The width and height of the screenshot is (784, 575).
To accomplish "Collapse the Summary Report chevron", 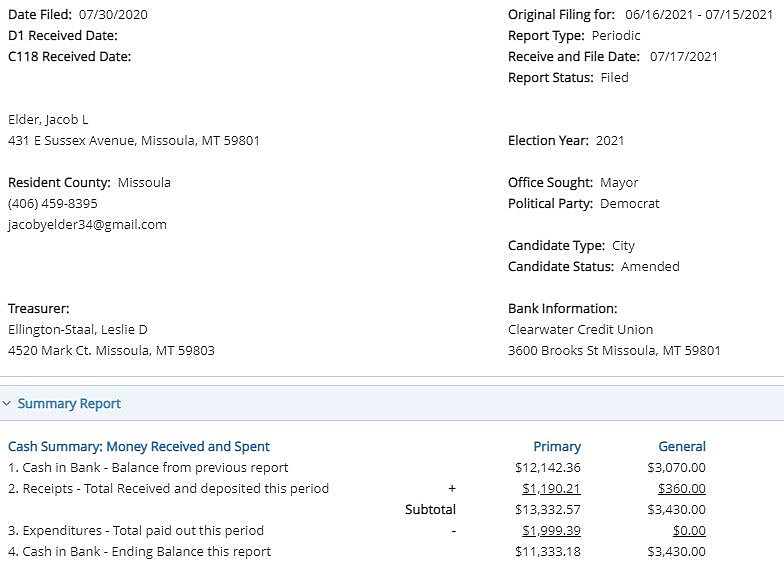I will 6,403.
